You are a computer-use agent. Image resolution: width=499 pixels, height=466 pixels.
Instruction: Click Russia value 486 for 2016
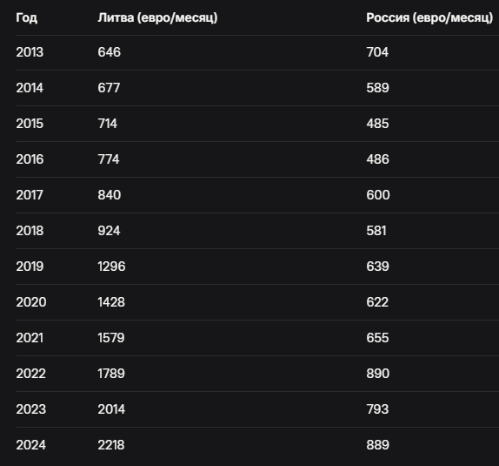[x=378, y=159]
